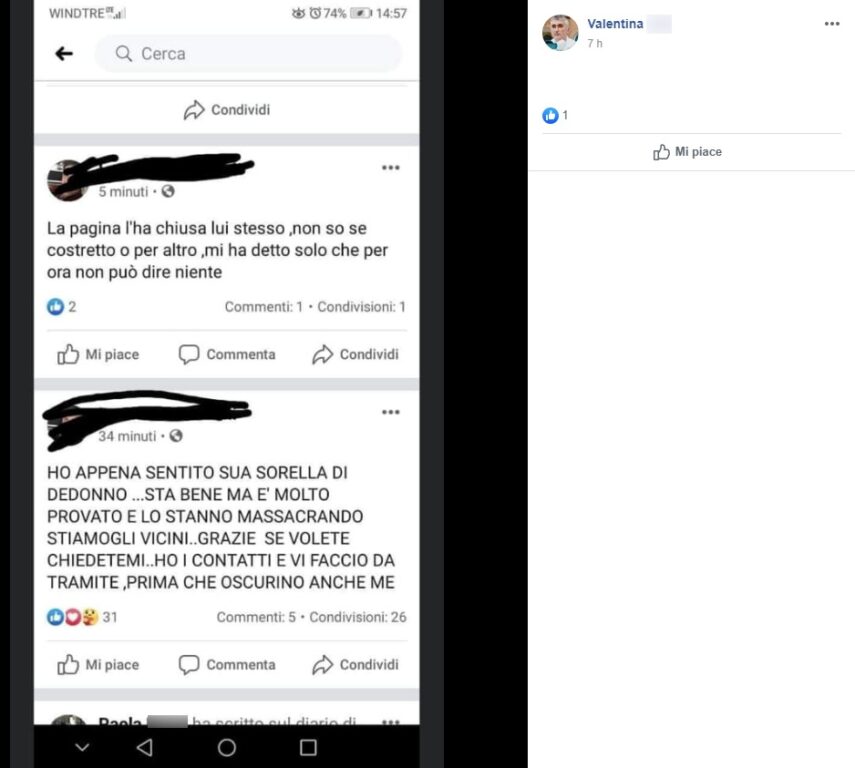This screenshot has height=768, width=855.
Task: Open options menu of the 34 minuti post
Action: (390, 412)
